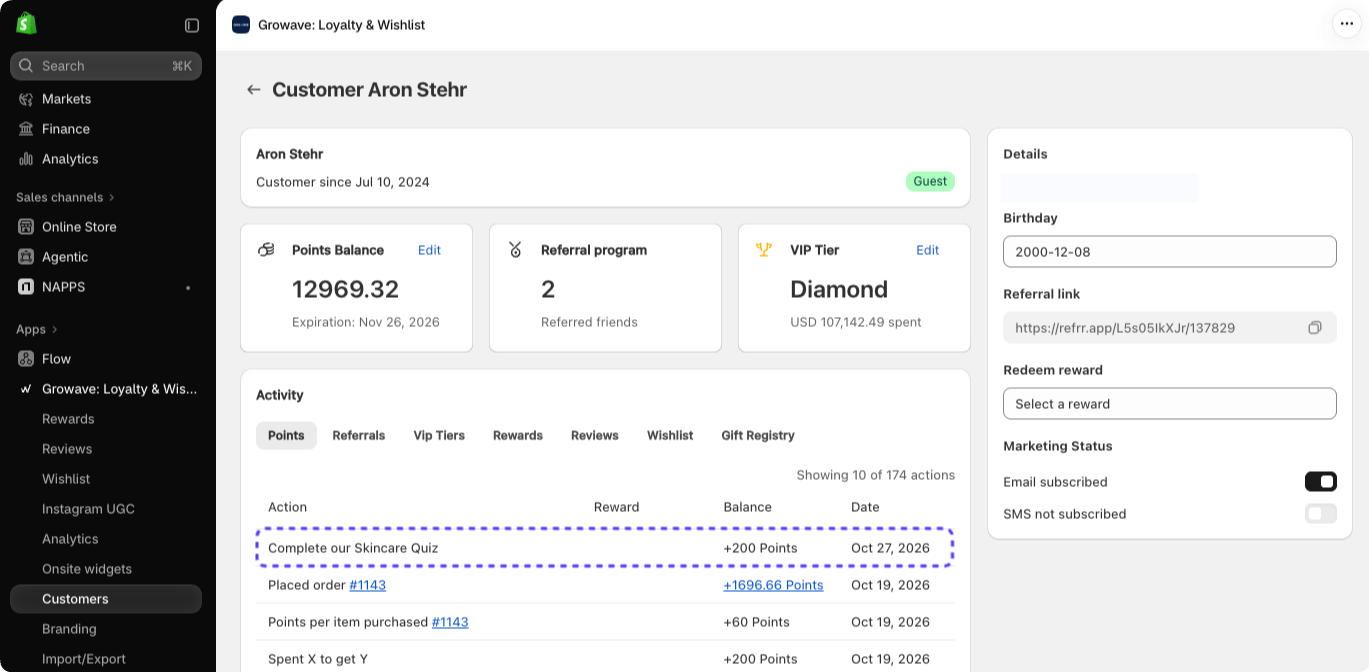Open Instagram UGC in sidebar
Viewport: 1369px width, 672px height.
coord(88,509)
